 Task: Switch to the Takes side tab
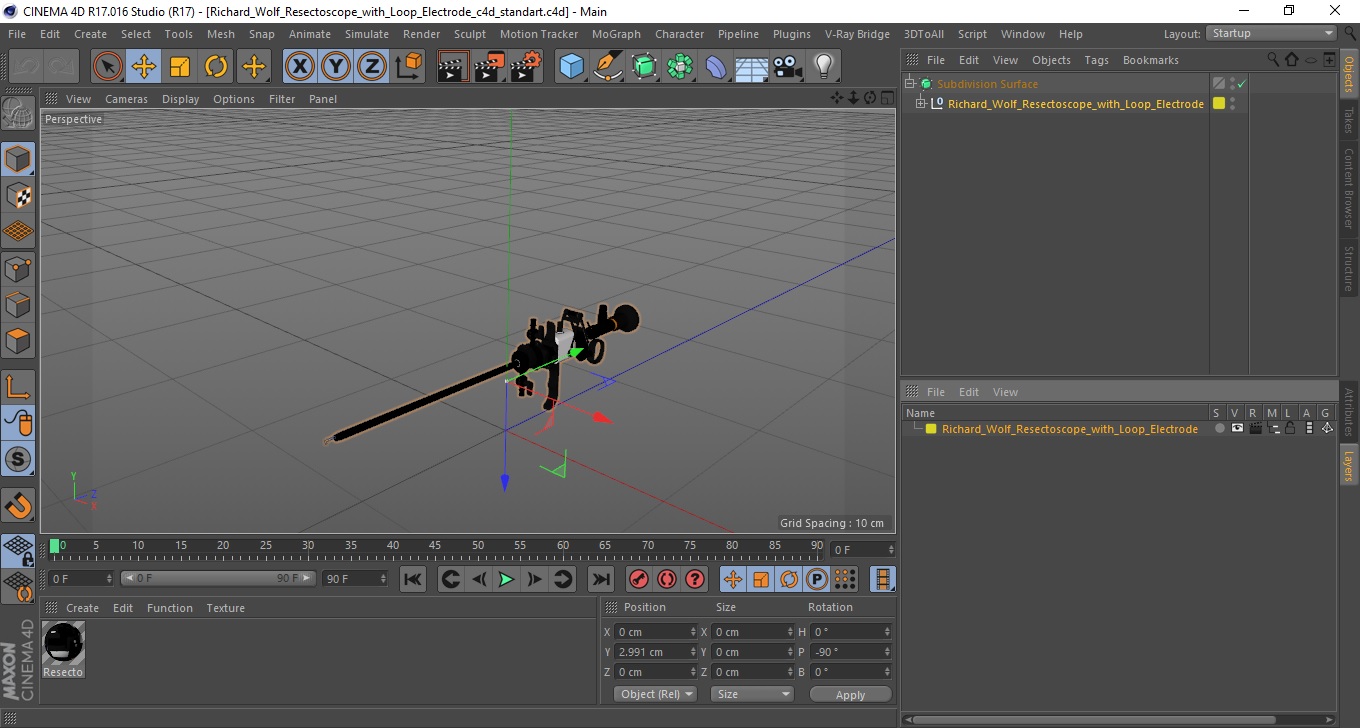click(1349, 119)
